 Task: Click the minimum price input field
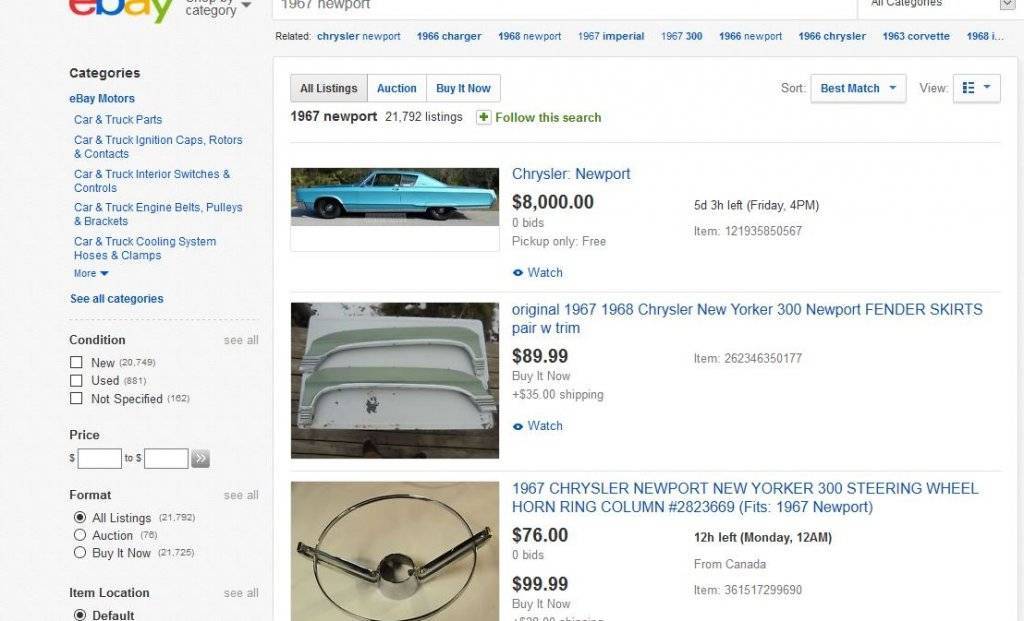click(100, 459)
